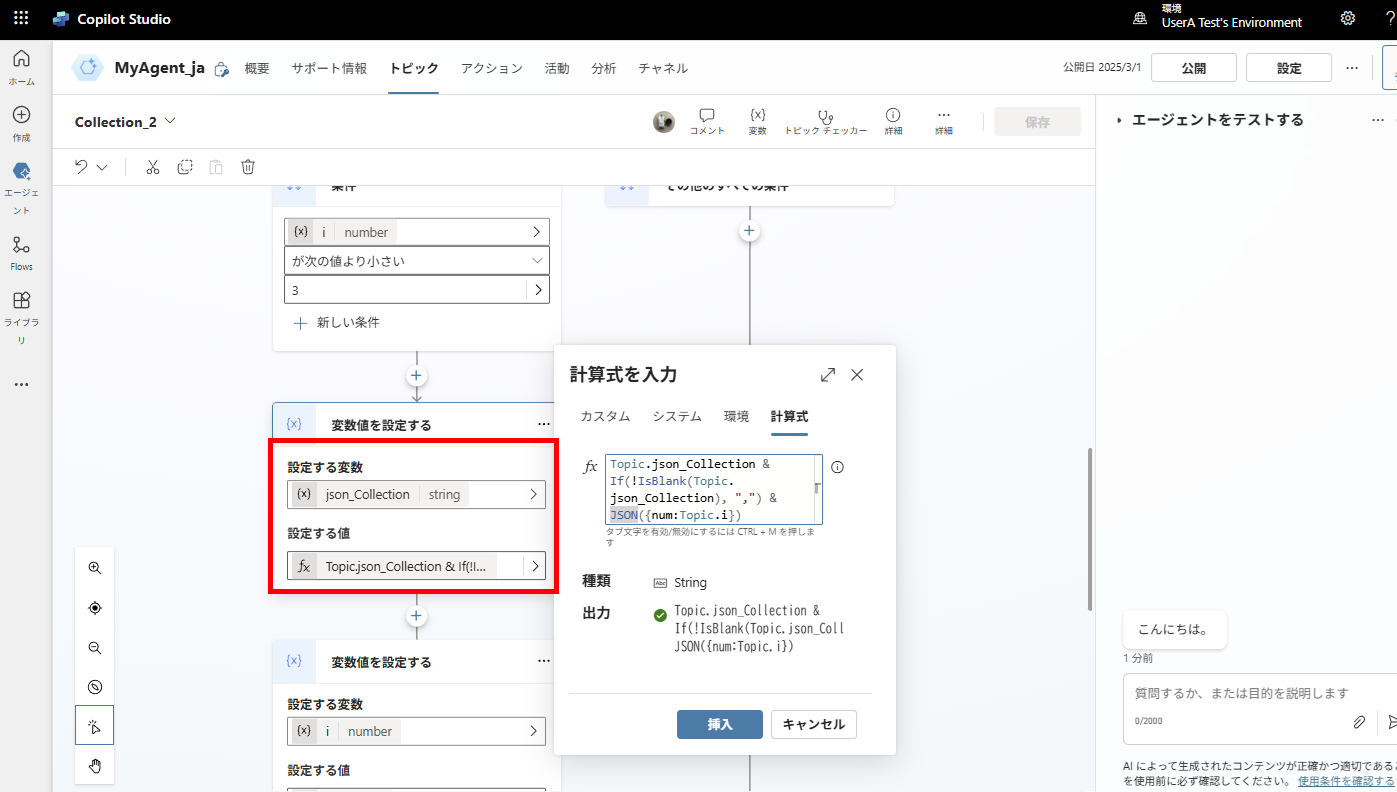
Task: Cut the node with the scissors icon
Action: [152, 166]
